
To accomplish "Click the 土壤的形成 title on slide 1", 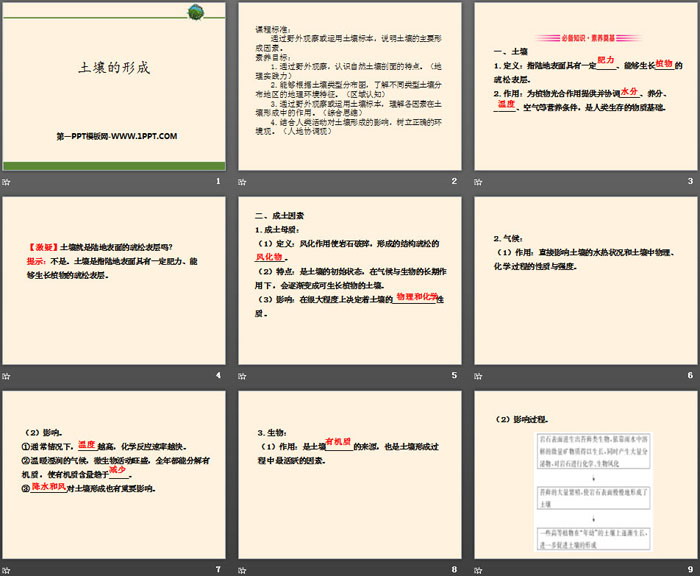I will (x=114, y=67).
